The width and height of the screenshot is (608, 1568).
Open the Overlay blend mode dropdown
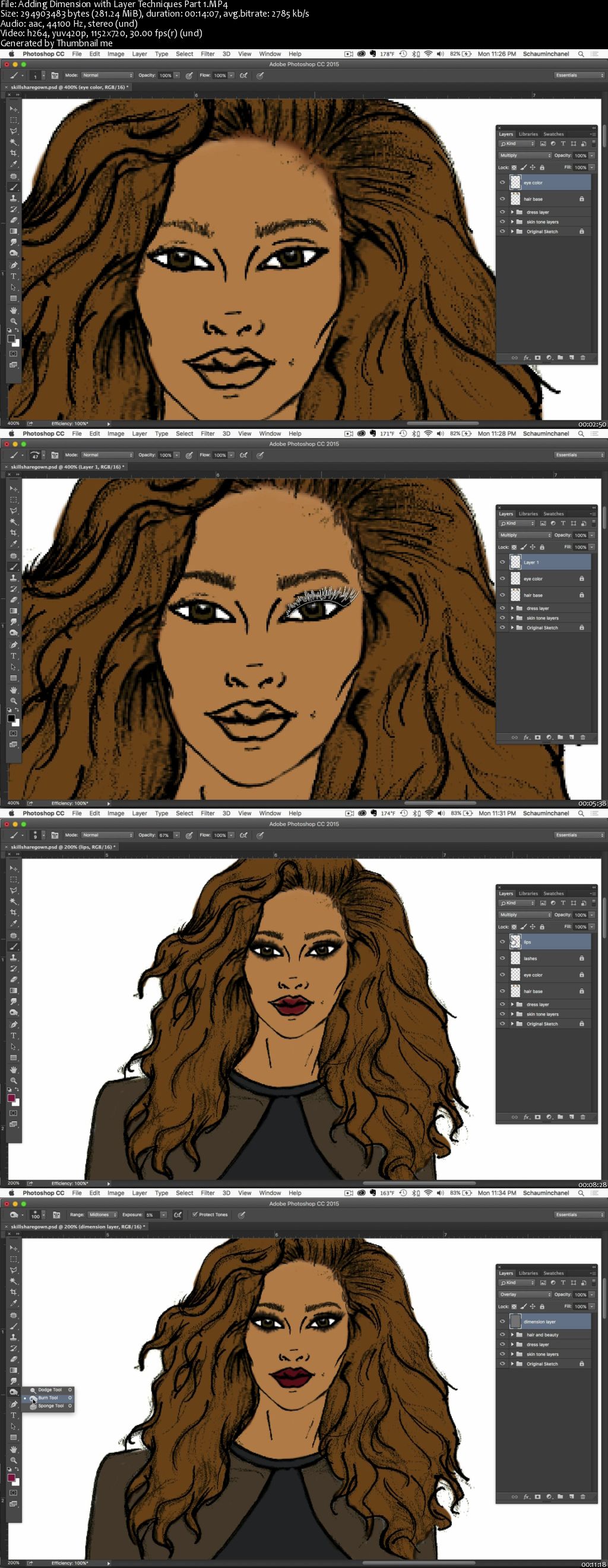click(x=524, y=1295)
